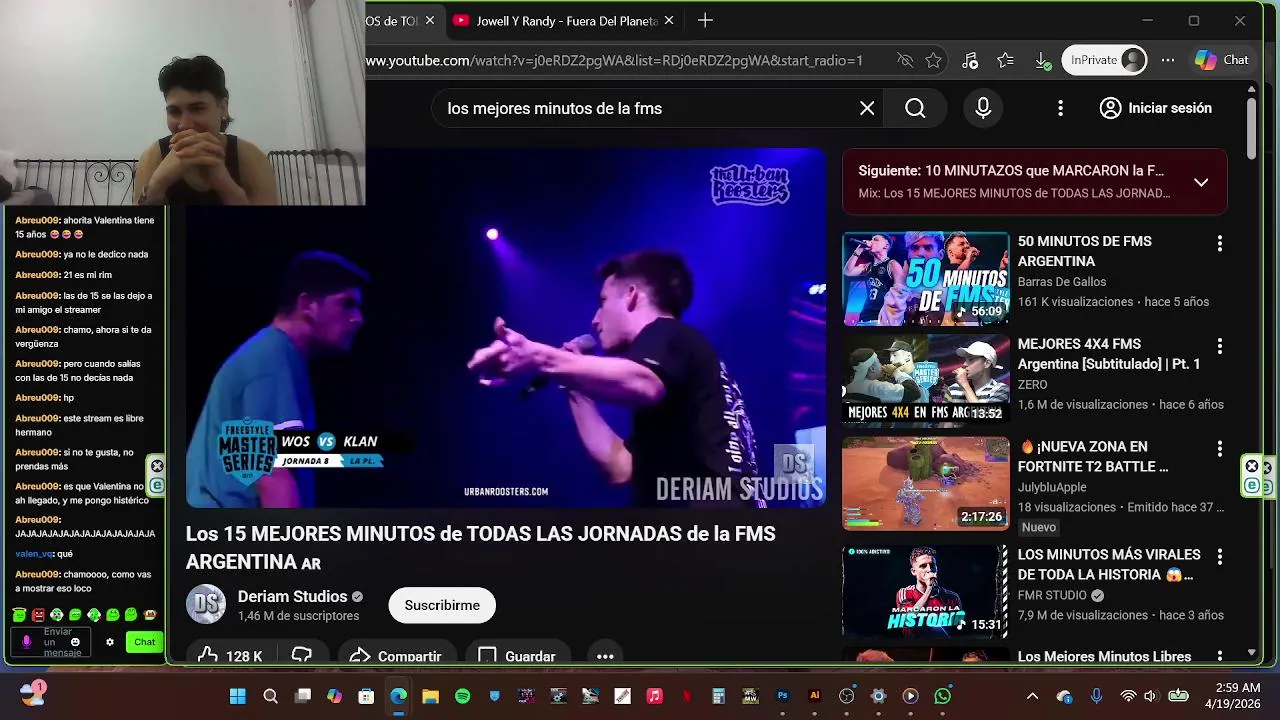This screenshot has width=1280, height=720.
Task: Open options for NUEVA ZONA EN FORTNITE video
Action: 1219,449
